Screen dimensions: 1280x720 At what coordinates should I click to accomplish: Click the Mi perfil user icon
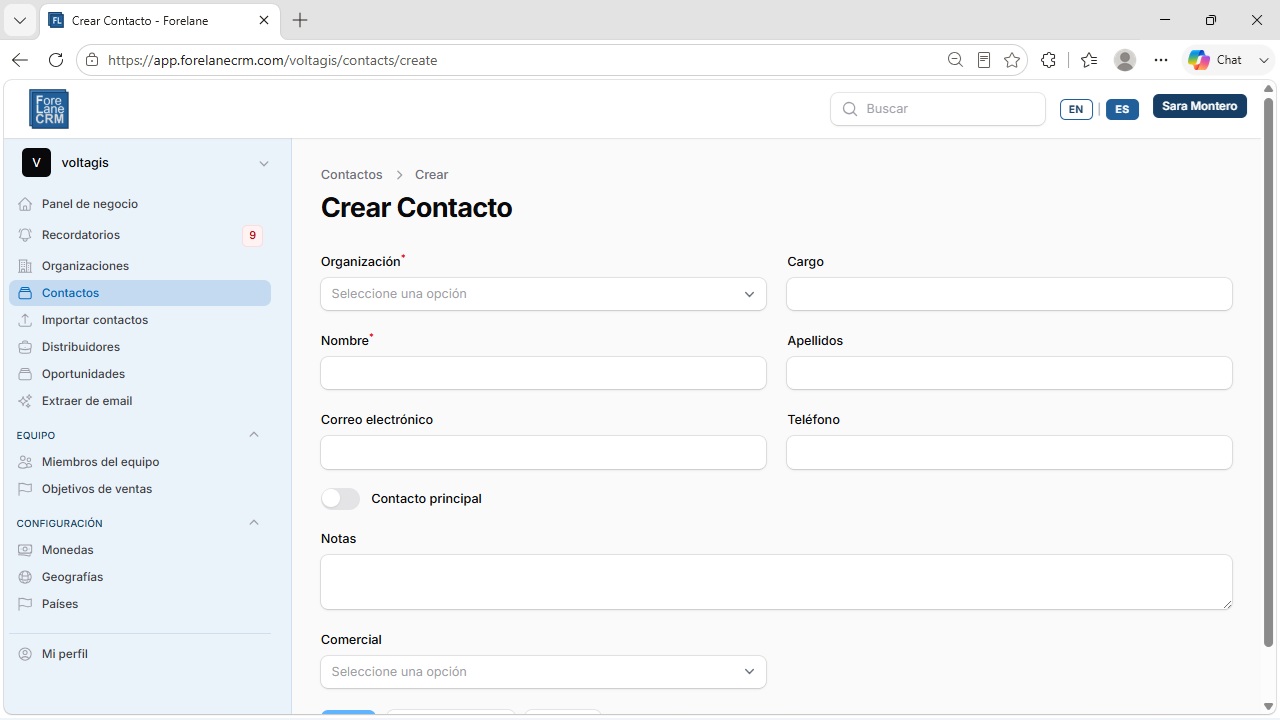click(25, 654)
